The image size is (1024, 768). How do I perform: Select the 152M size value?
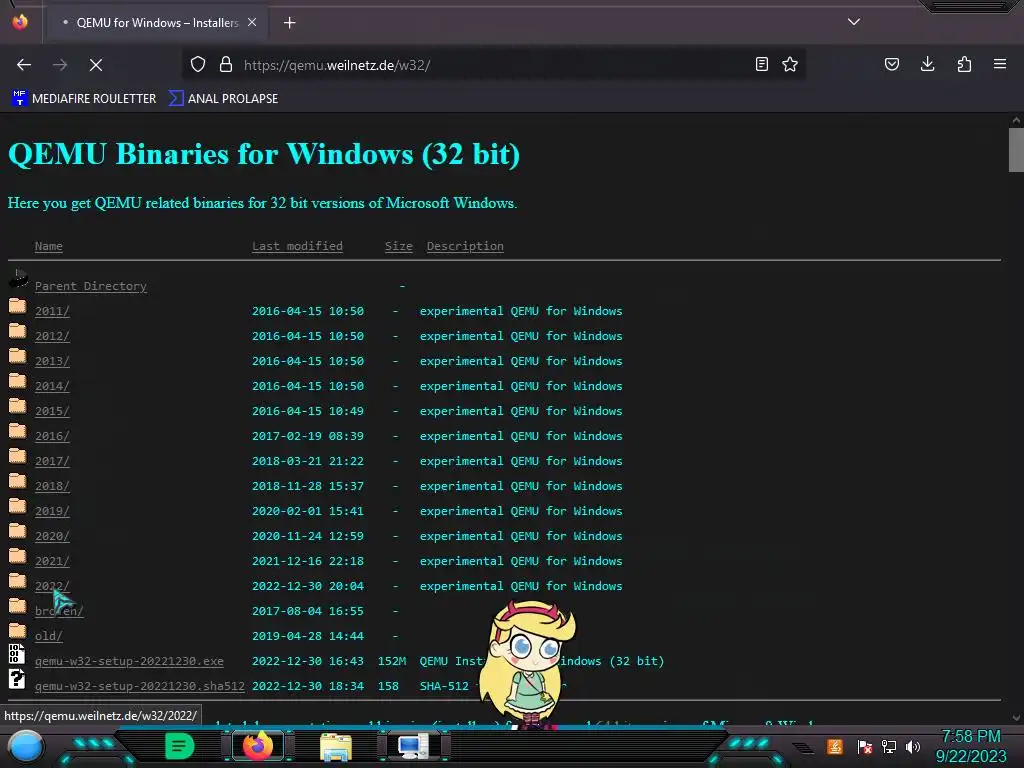pyautogui.click(x=392, y=662)
